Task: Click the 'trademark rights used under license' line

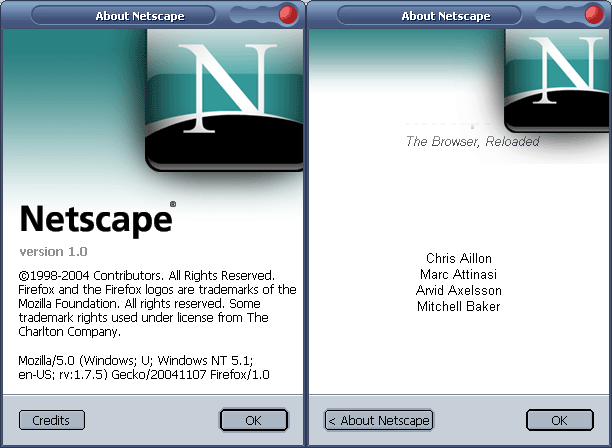Action: 143,318
